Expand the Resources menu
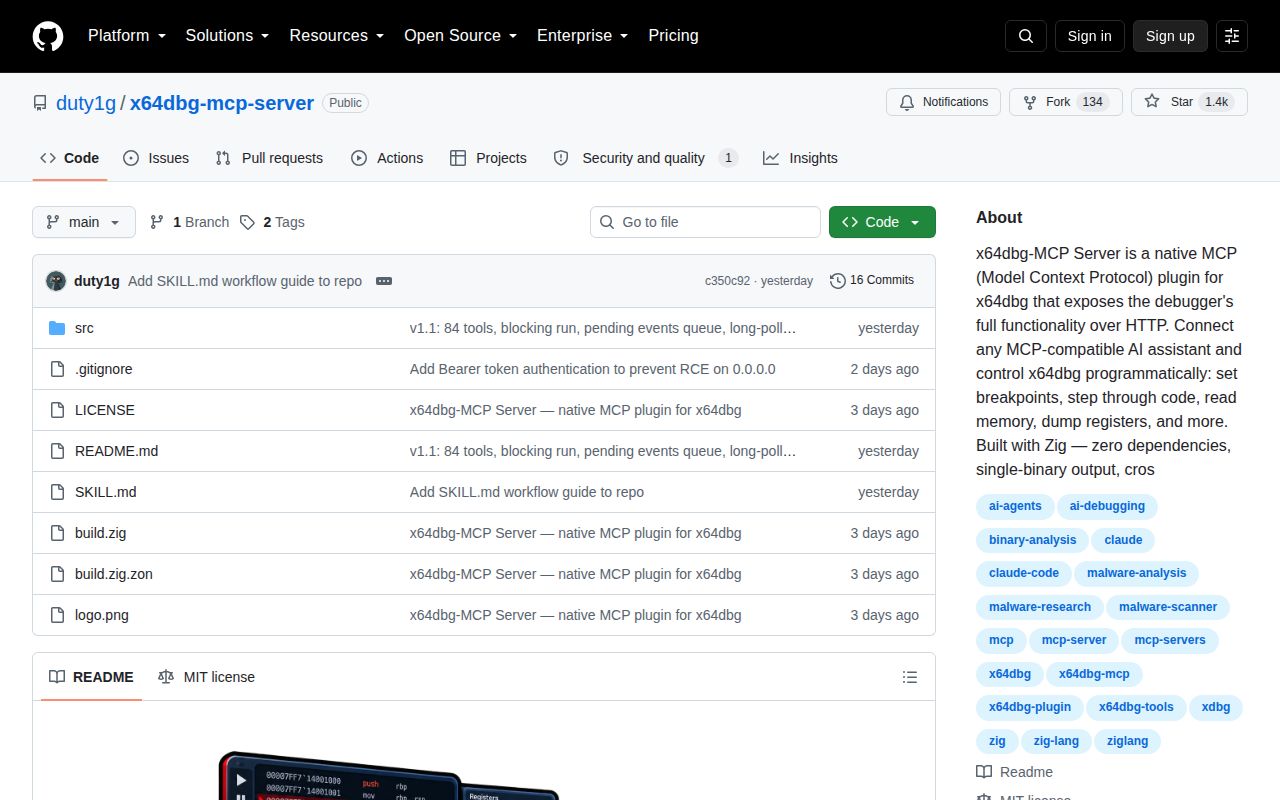The height and width of the screenshot is (800, 1280). point(337,36)
